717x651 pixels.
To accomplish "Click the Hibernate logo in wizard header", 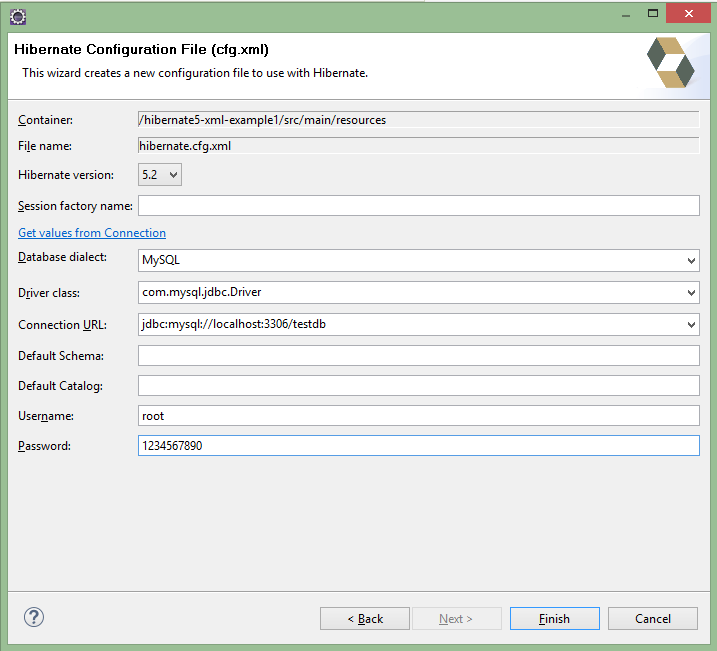I will tap(670, 63).
